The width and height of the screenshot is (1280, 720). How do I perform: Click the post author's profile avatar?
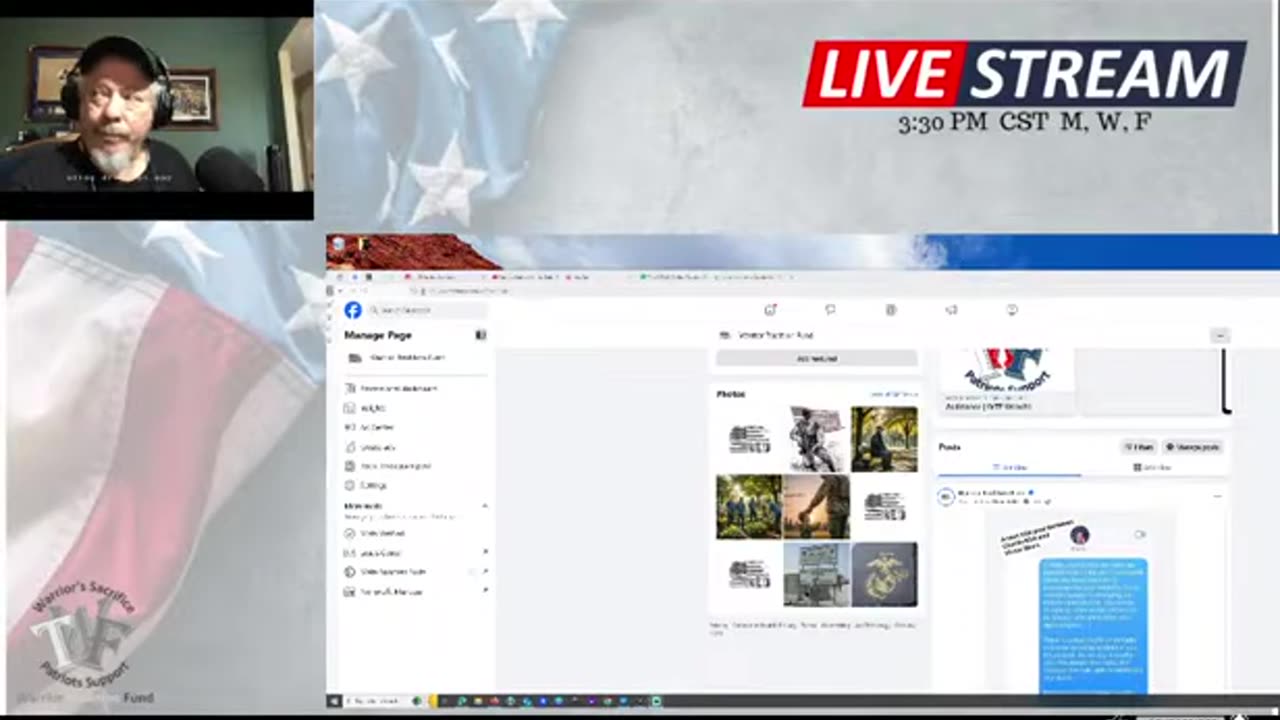[x=946, y=497]
